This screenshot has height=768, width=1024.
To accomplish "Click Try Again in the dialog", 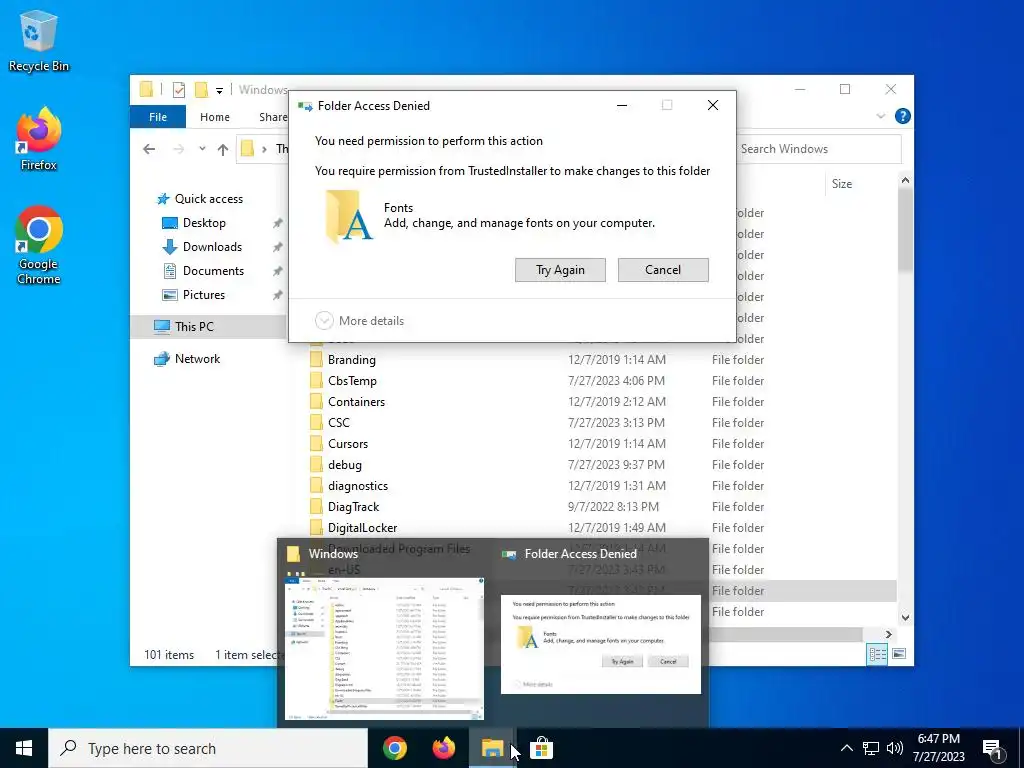I will pos(560,270).
